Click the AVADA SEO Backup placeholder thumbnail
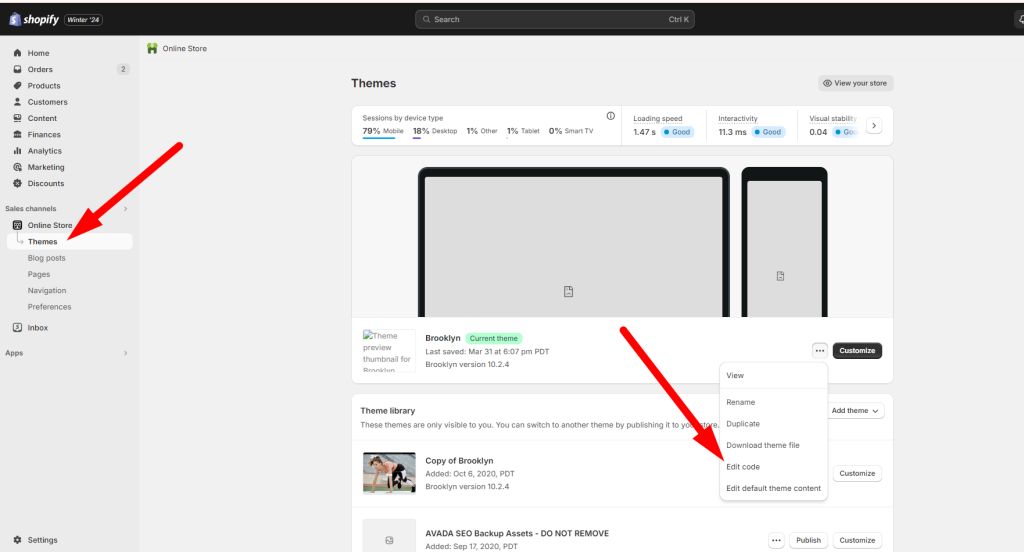Image resolution: width=1024 pixels, height=552 pixels. (x=389, y=536)
